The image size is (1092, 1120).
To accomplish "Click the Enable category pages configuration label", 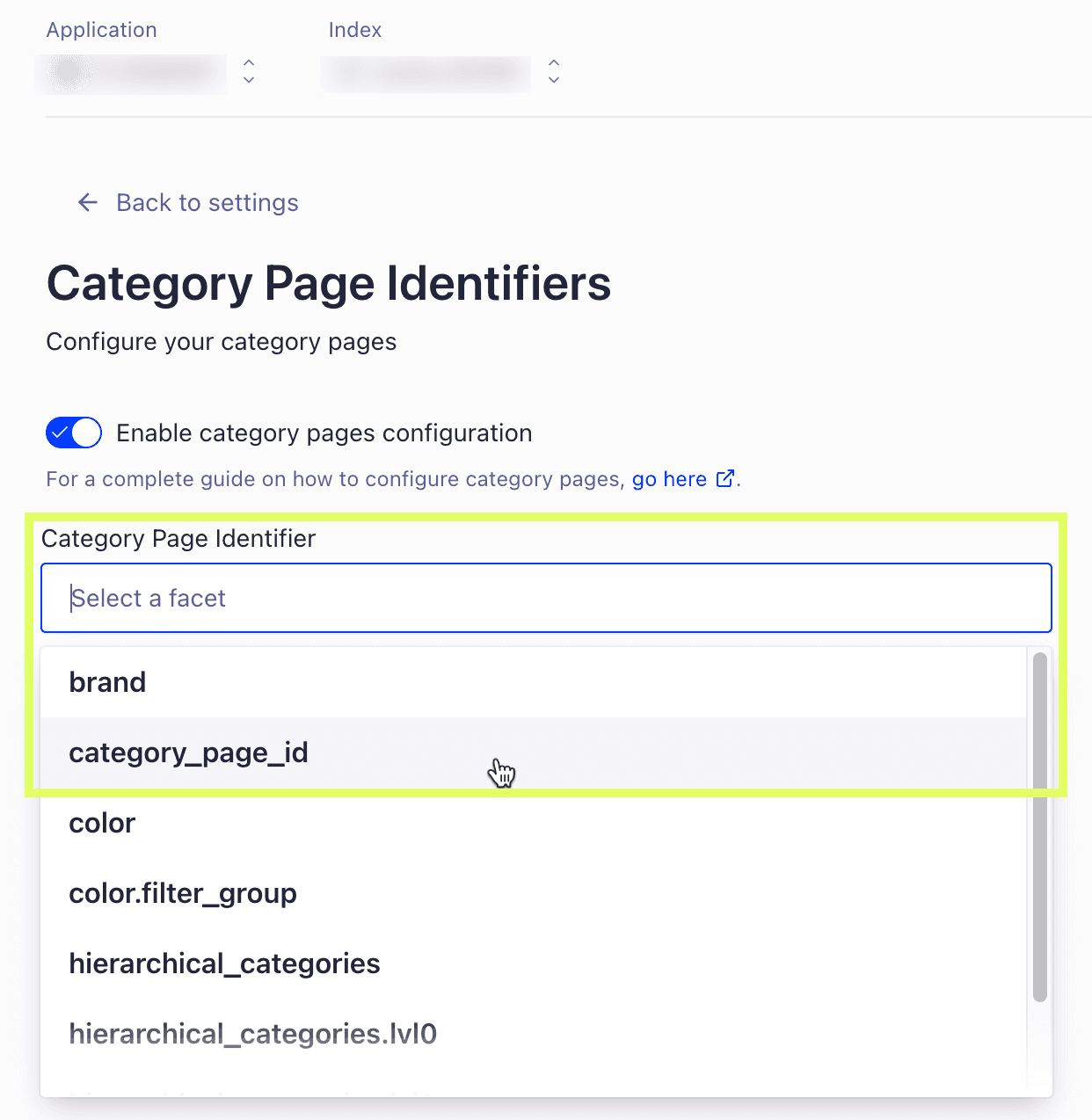I will point(324,433).
